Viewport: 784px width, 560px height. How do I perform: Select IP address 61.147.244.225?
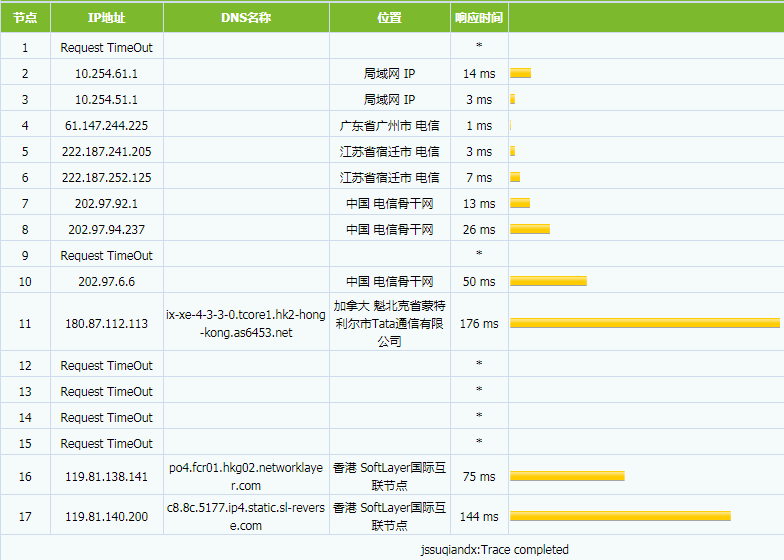pos(106,126)
